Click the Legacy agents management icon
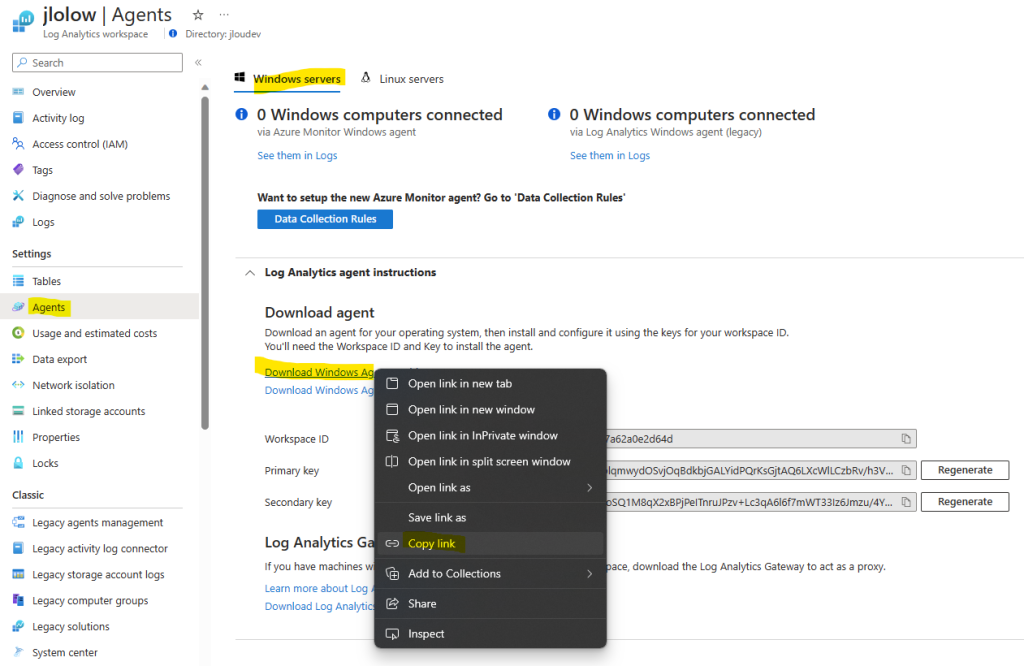This screenshot has width=1024, height=666. point(18,522)
